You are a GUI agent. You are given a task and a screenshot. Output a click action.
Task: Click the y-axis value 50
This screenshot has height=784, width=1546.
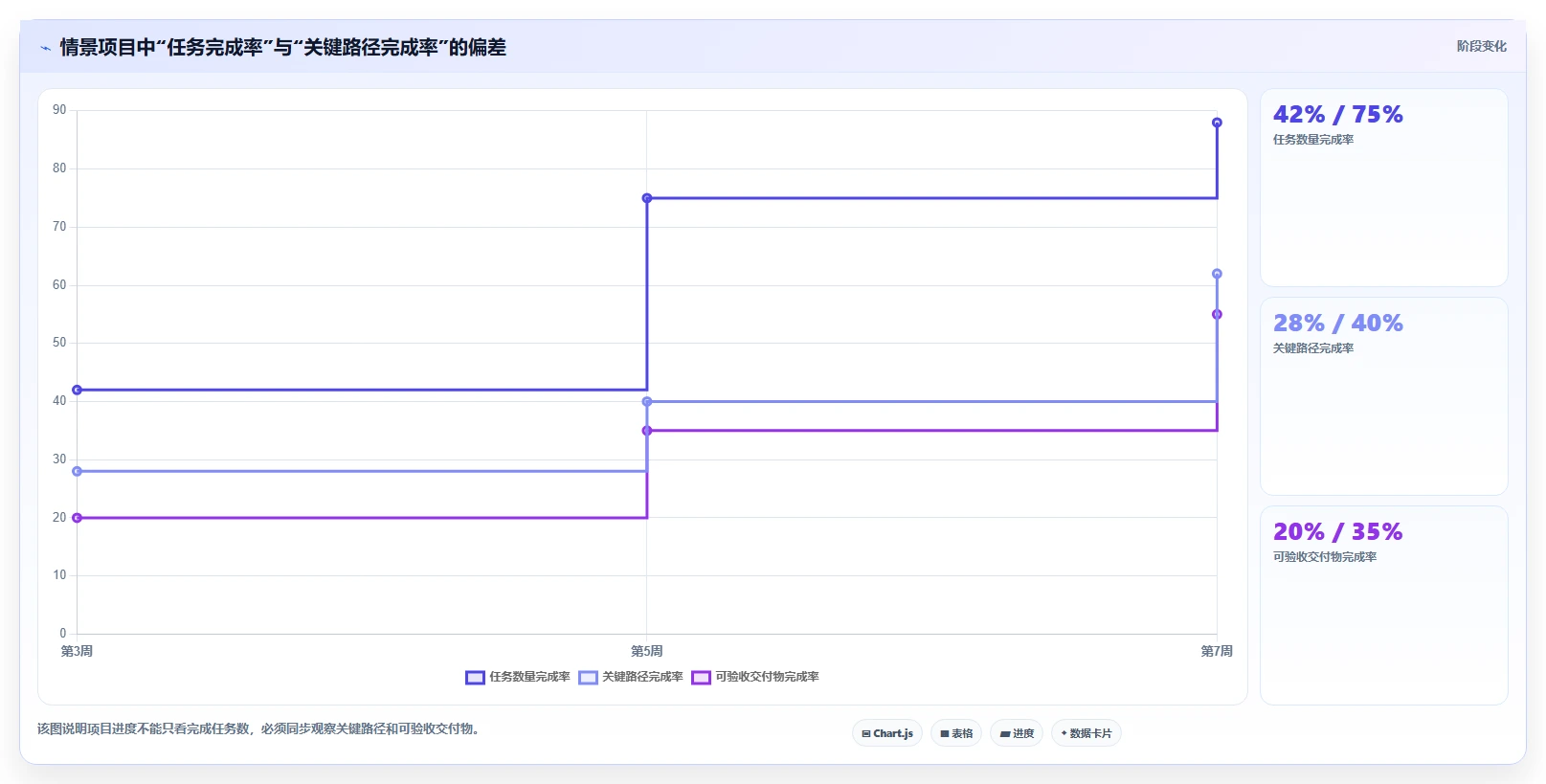(59, 343)
